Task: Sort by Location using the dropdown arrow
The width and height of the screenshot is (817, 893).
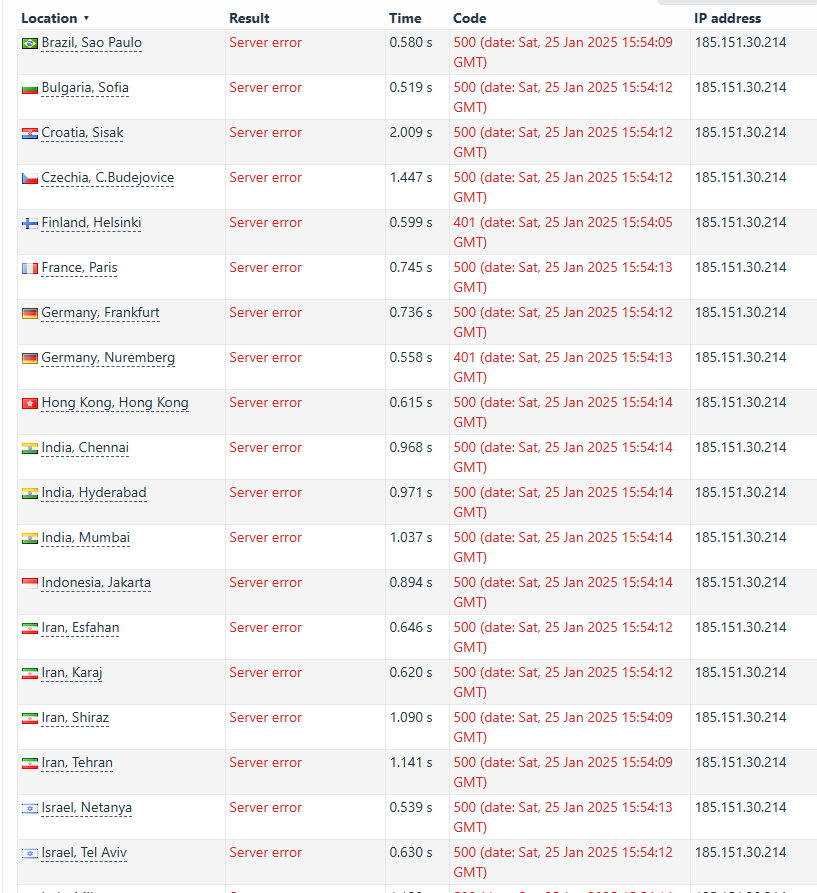Action: pyautogui.click(x=87, y=18)
